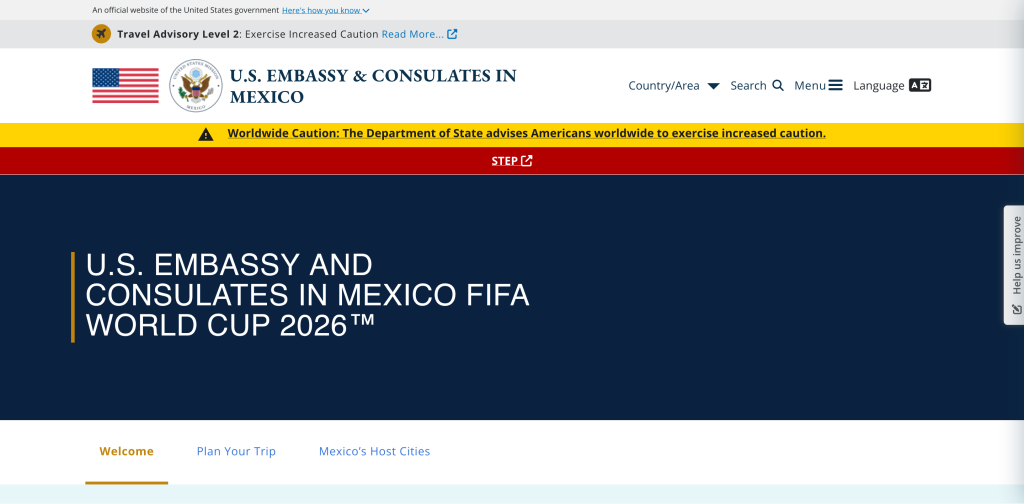Image resolution: width=1024 pixels, height=504 pixels.
Task: Expand the Country/Area dropdown arrow
Action: [x=713, y=86]
